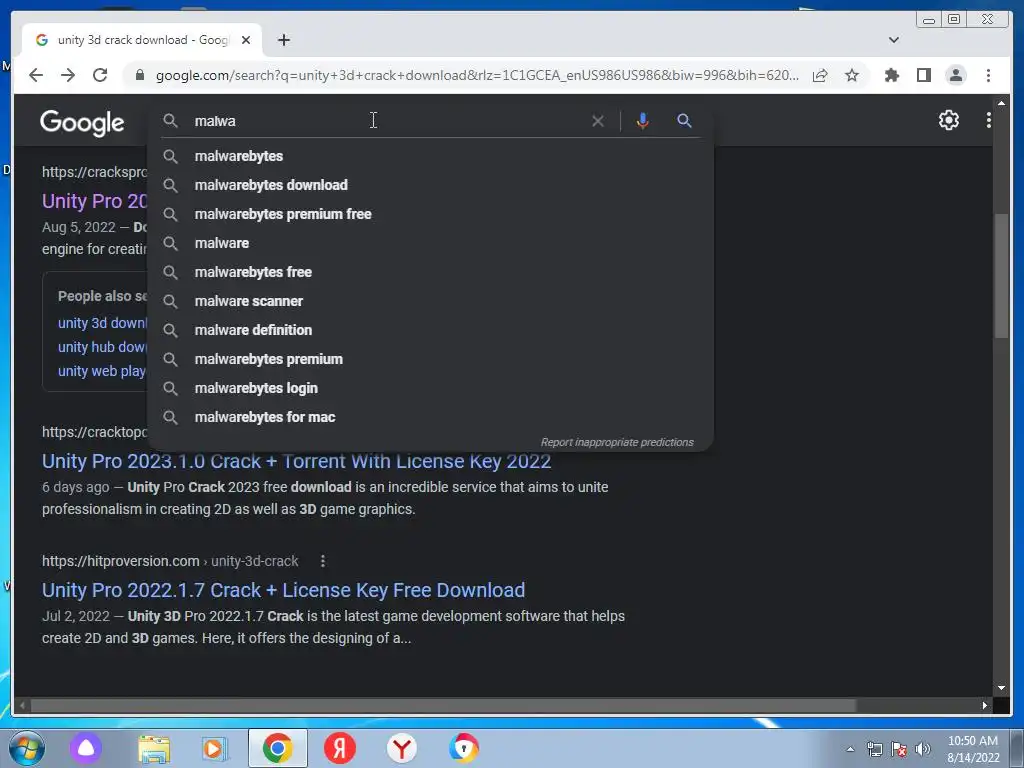Choose the malwarebytes suggestion
The width and height of the screenshot is (1024, 768).
[x=431, y=156]
